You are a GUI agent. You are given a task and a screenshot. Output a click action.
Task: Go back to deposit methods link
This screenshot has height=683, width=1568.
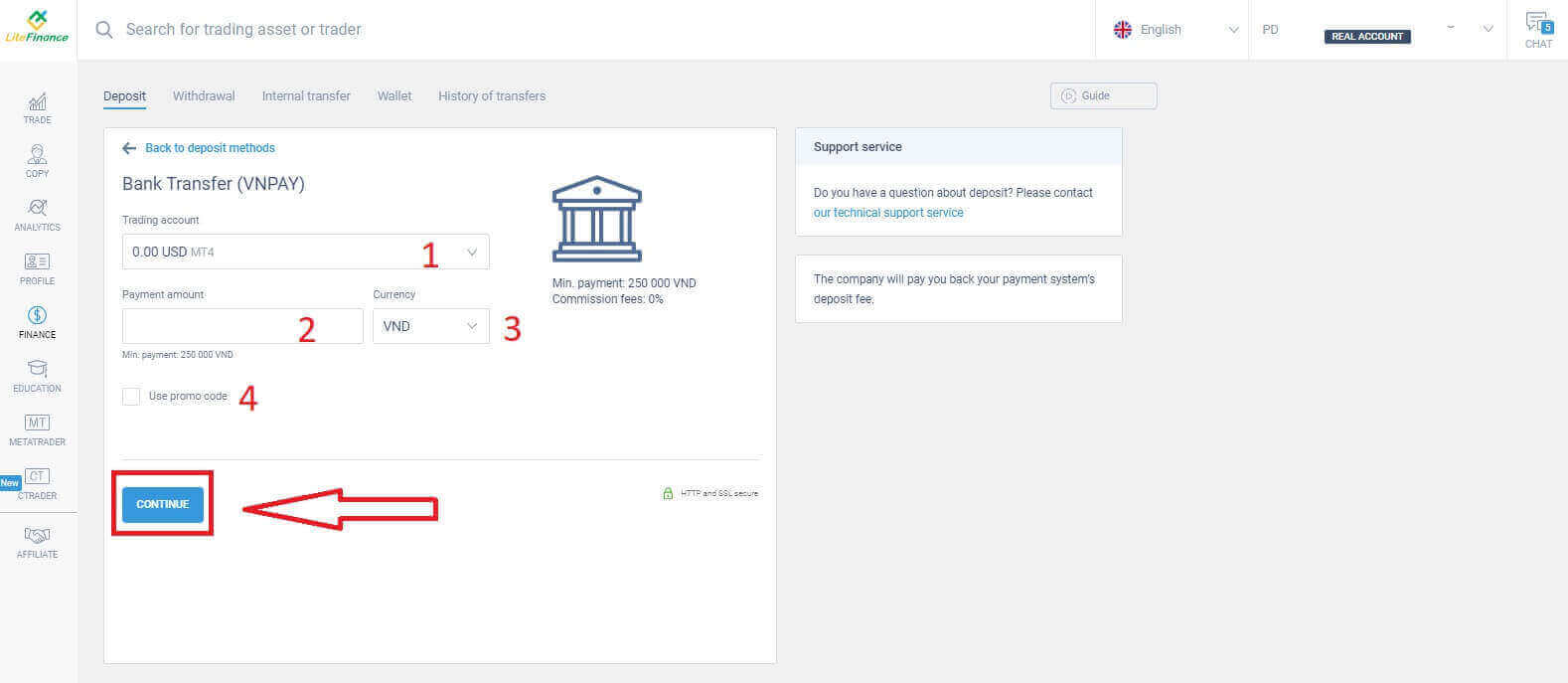(x=210, y=148)
